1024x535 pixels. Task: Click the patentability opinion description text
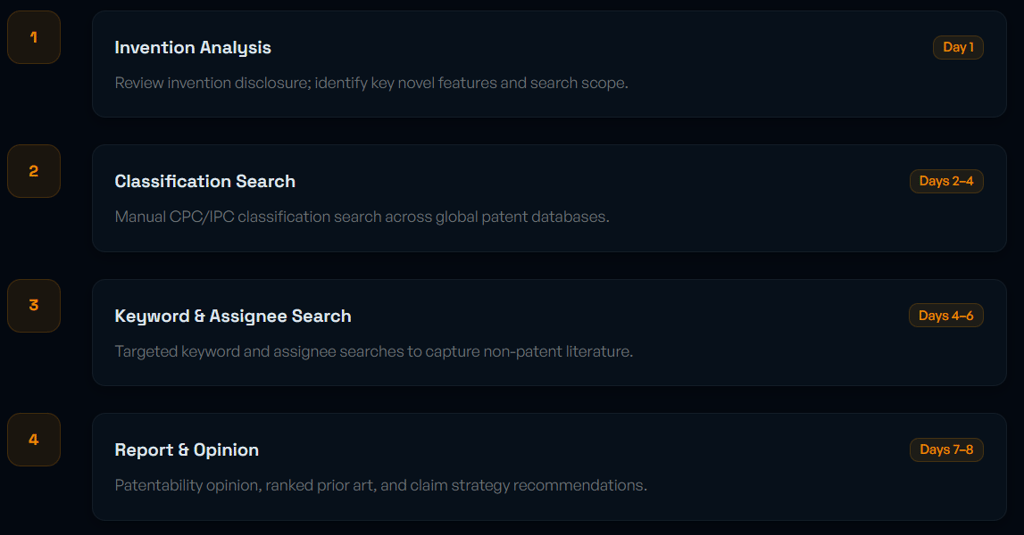point(381,485)
